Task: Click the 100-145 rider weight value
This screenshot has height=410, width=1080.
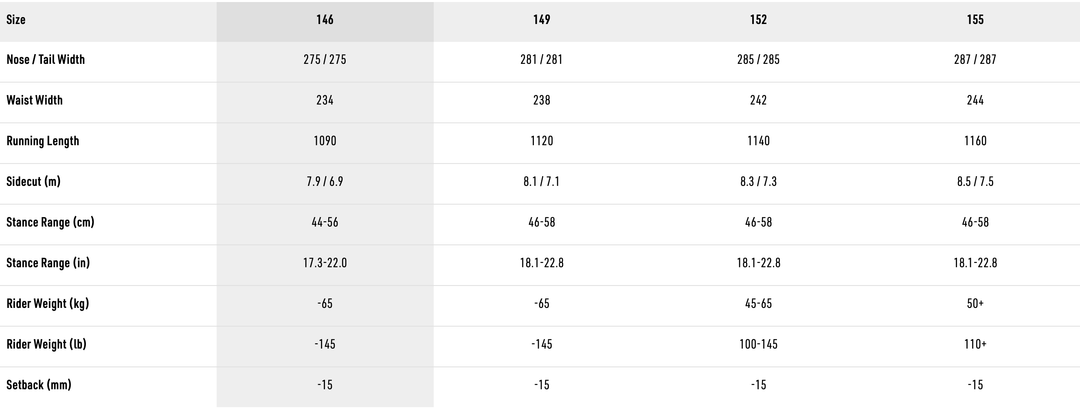Action: click(758, 345)
